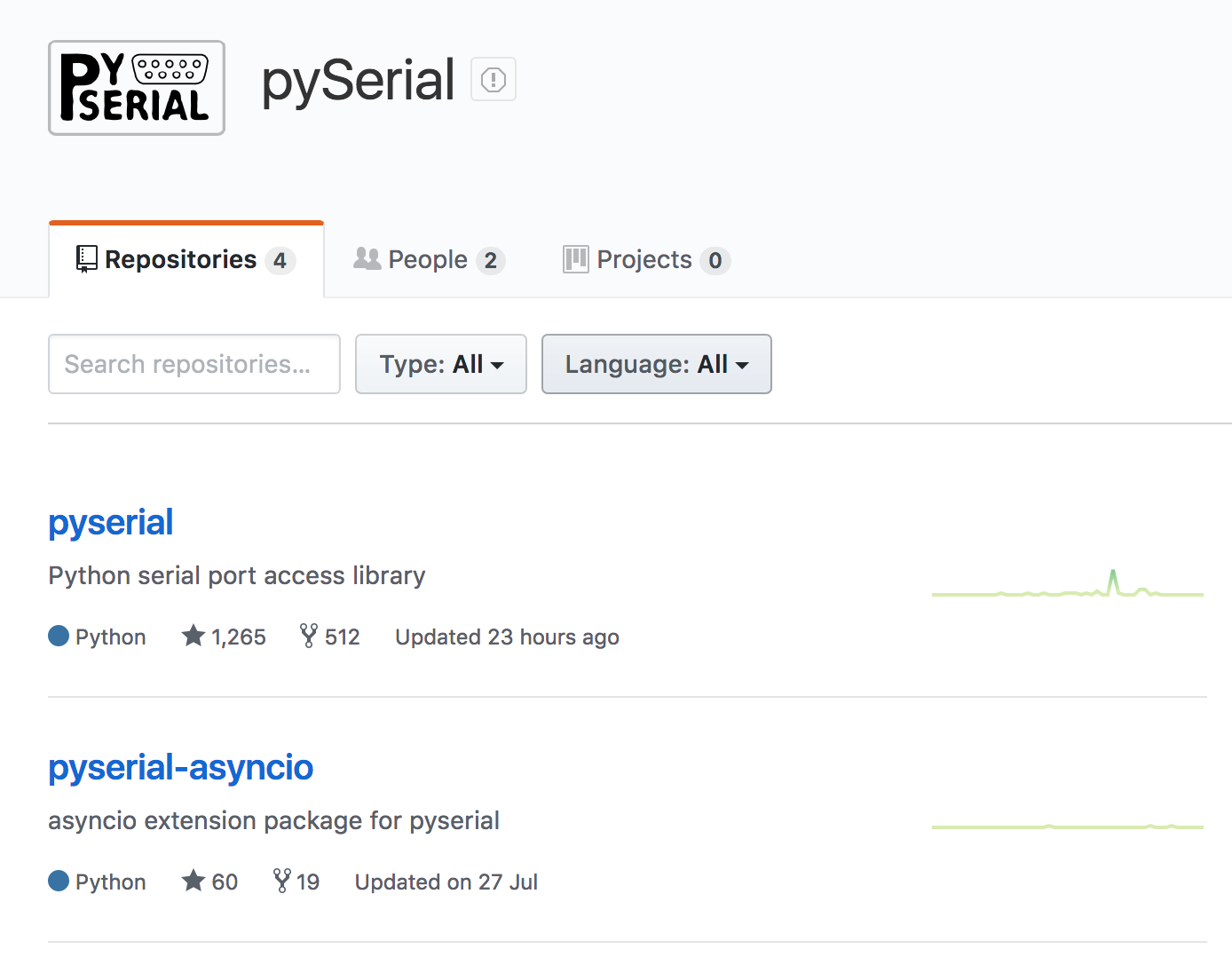Screen dimensions: 1232x973
Task: Click the people icon in People tab
Action: 367,258
